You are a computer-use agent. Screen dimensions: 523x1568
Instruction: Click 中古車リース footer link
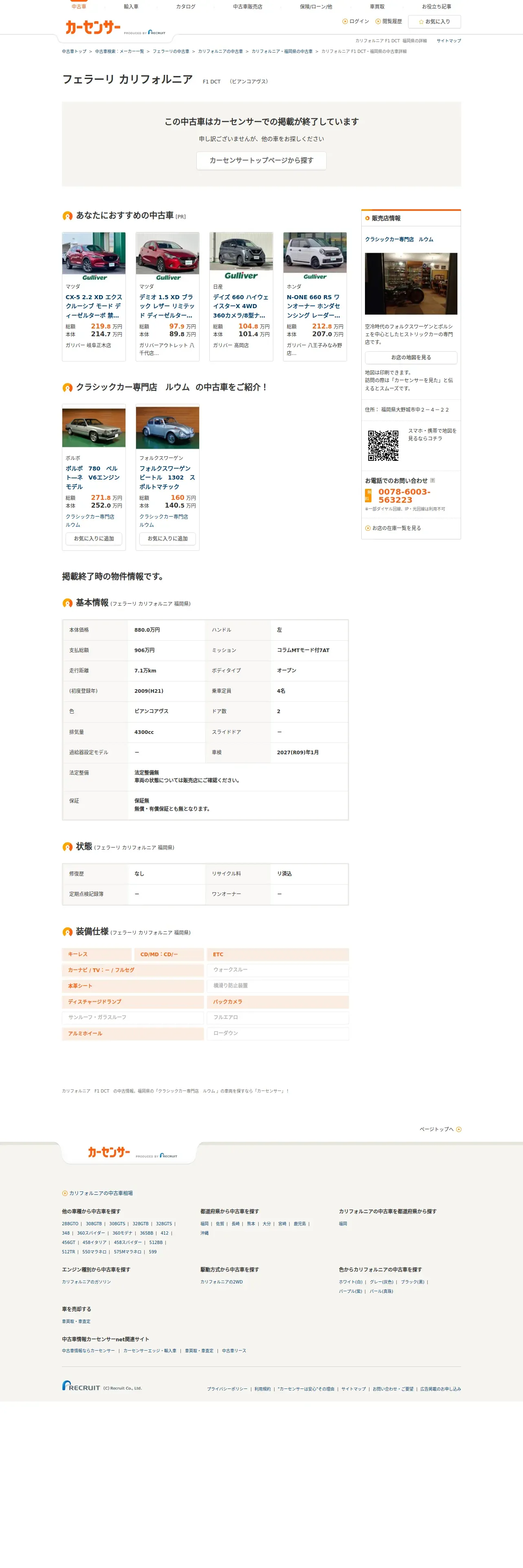pos(234,1350)
